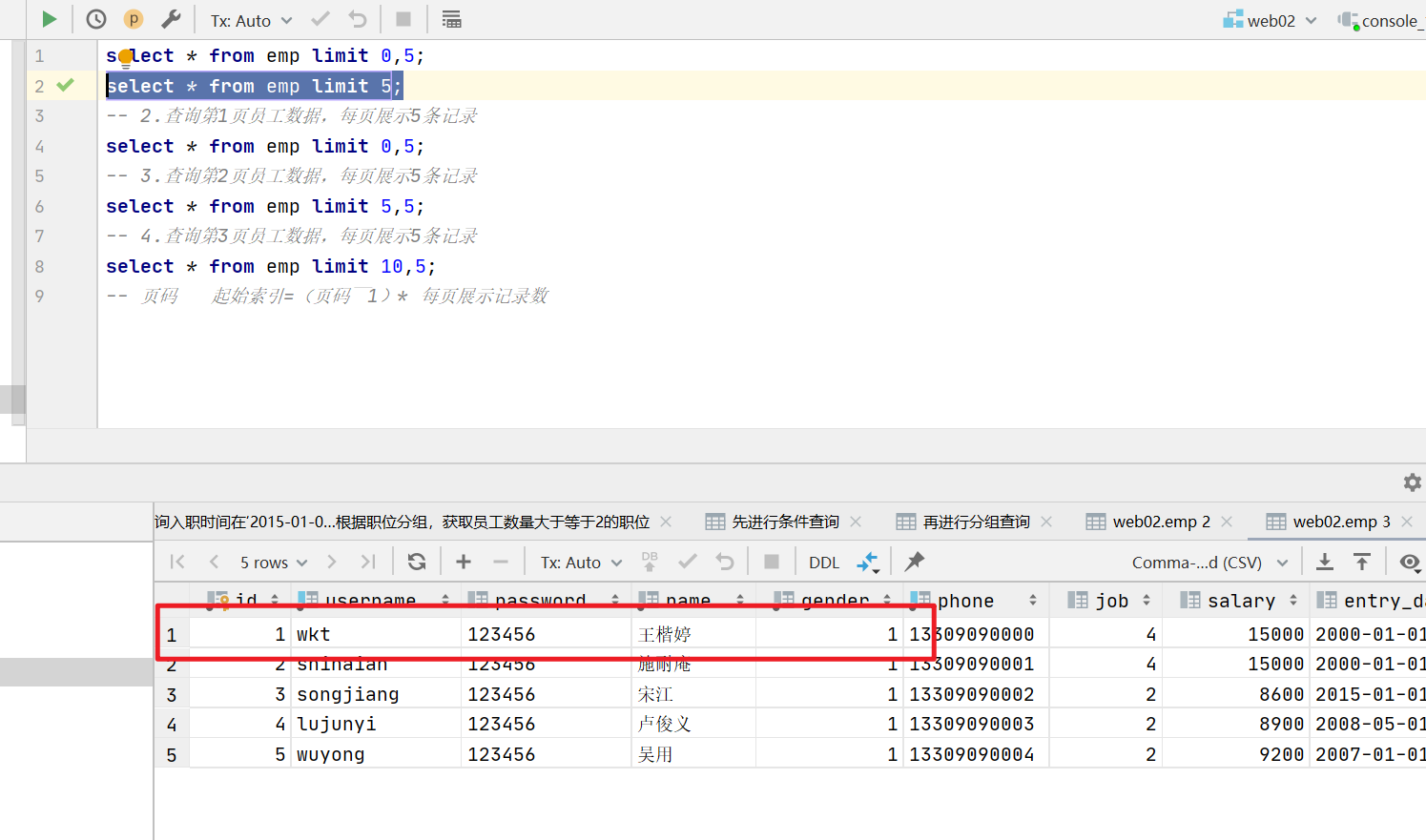Open query history clock icon

[x=96, y=19]
